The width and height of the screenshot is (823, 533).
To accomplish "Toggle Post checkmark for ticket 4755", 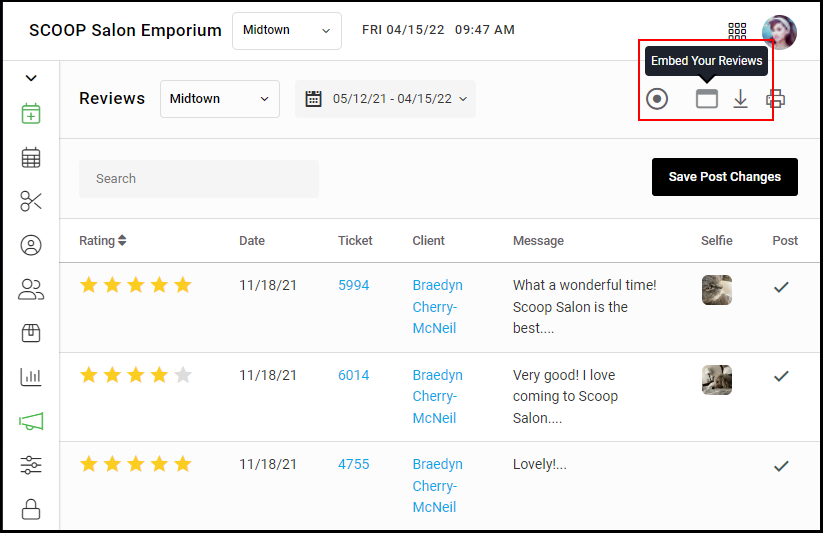I will point(781,466).
